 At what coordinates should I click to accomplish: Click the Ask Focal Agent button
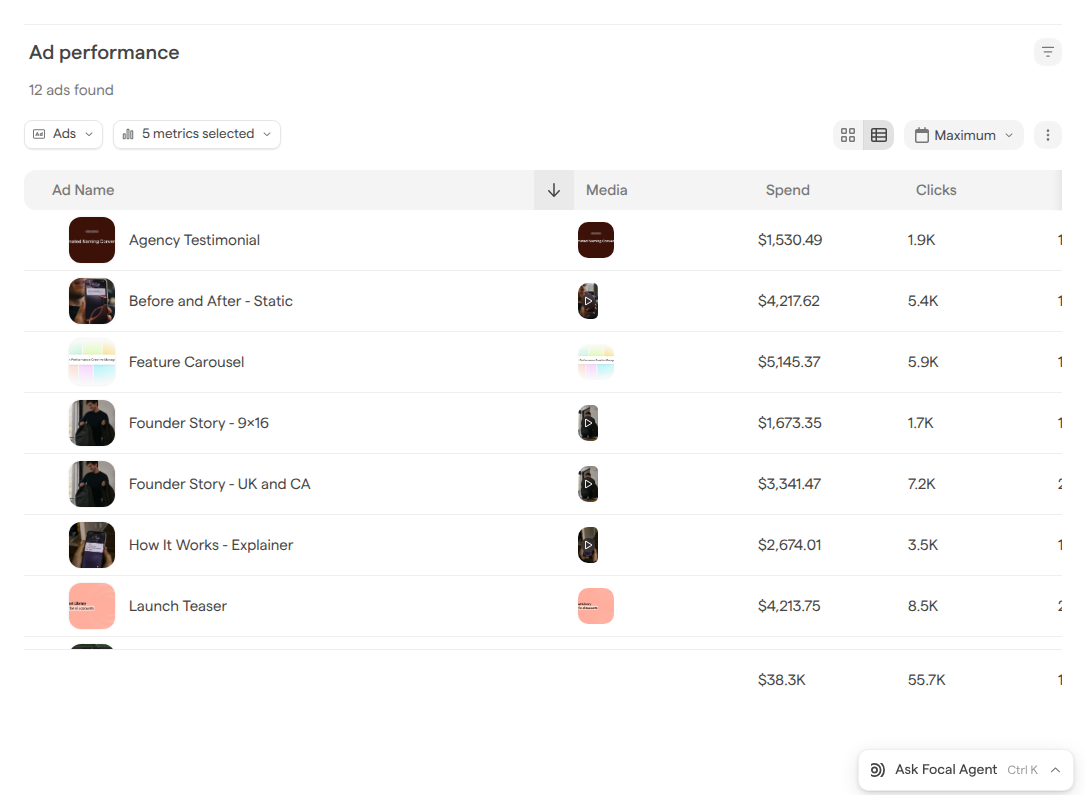coord(965,769)
